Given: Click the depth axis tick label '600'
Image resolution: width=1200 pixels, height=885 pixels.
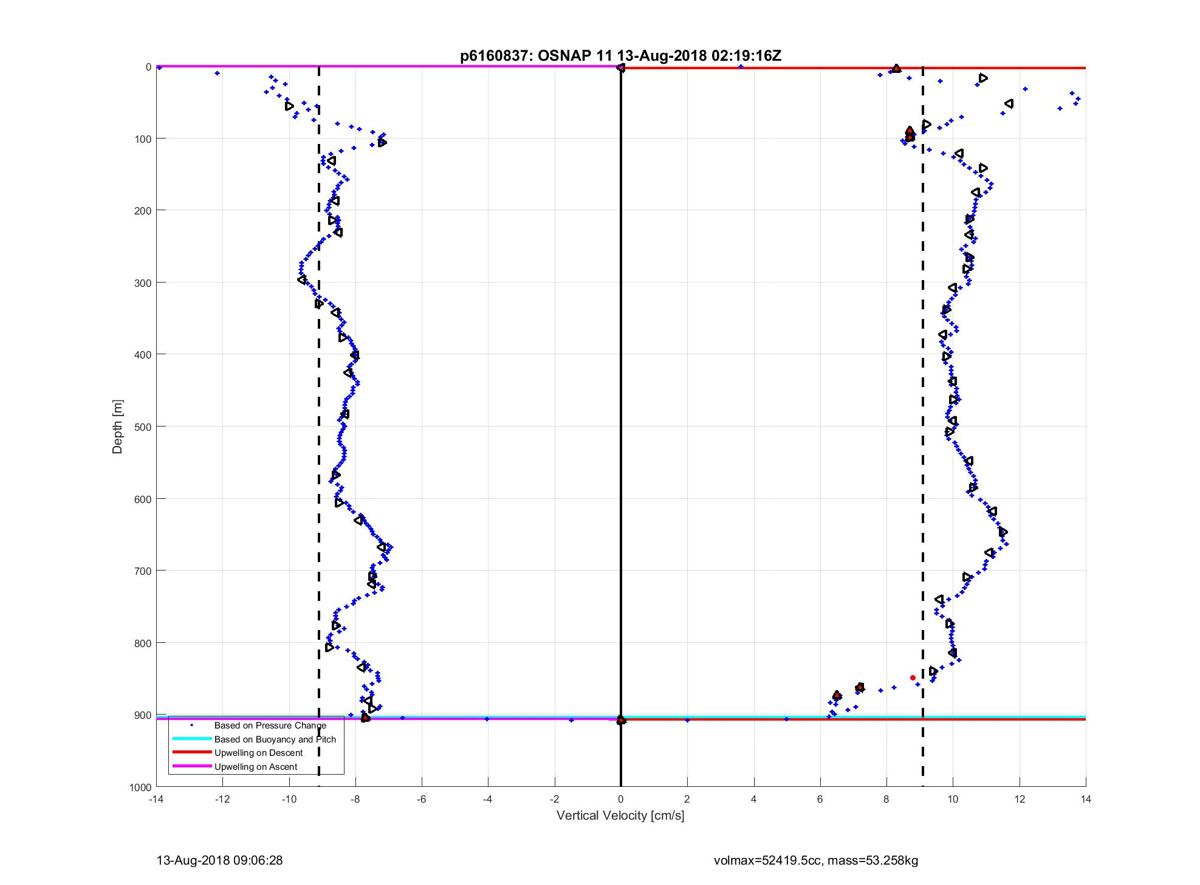Looking at the screenshot, I should [141, 499].
